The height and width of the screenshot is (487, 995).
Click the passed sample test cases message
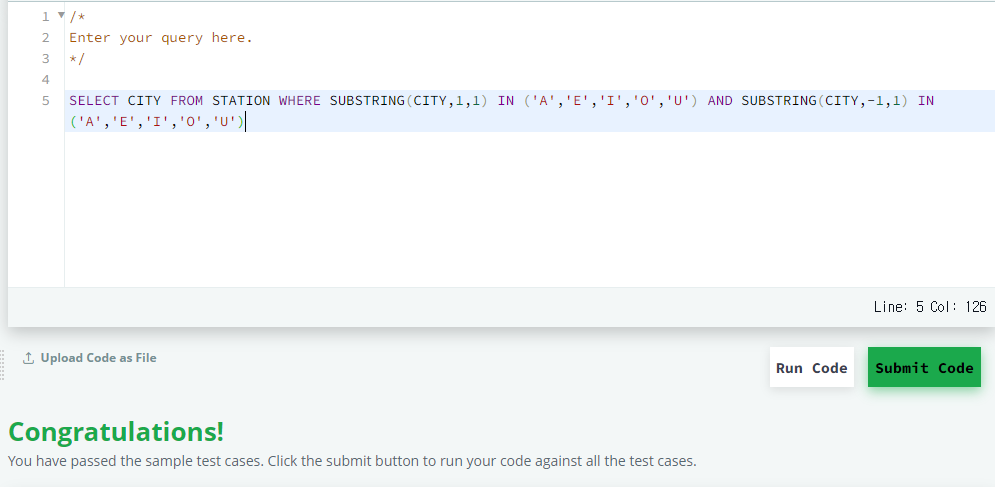352,461
